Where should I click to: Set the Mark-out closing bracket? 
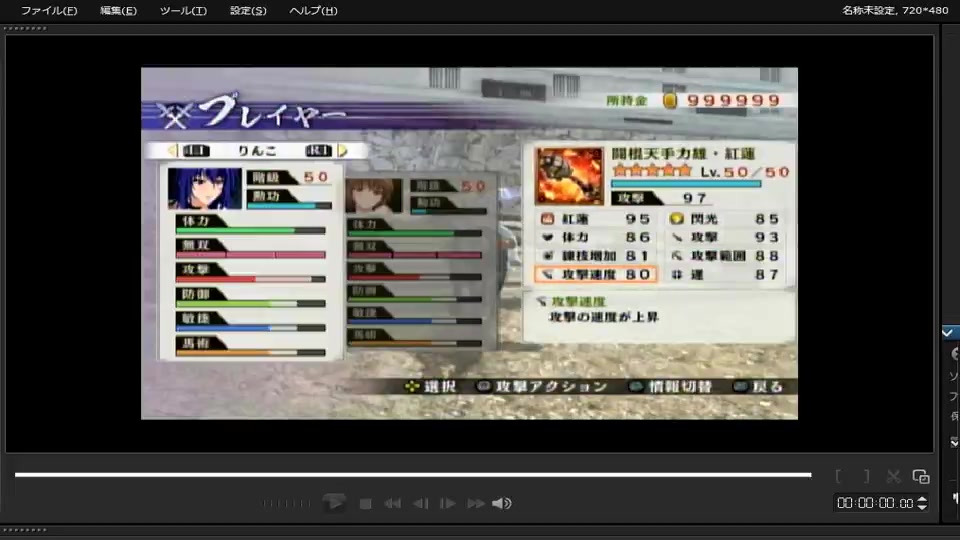866,476
